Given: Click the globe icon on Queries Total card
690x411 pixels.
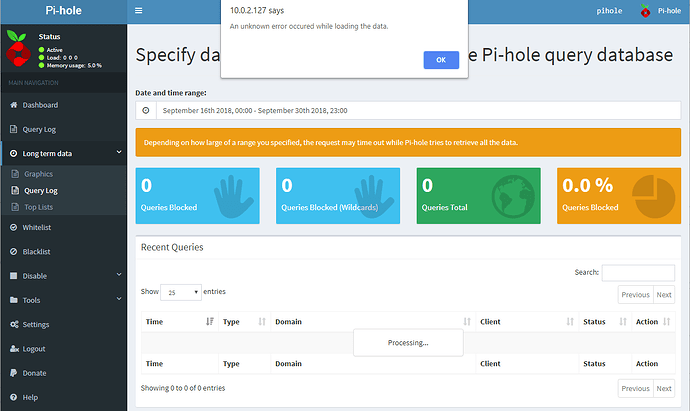Looking at the screenshot, I should point(513,196).
